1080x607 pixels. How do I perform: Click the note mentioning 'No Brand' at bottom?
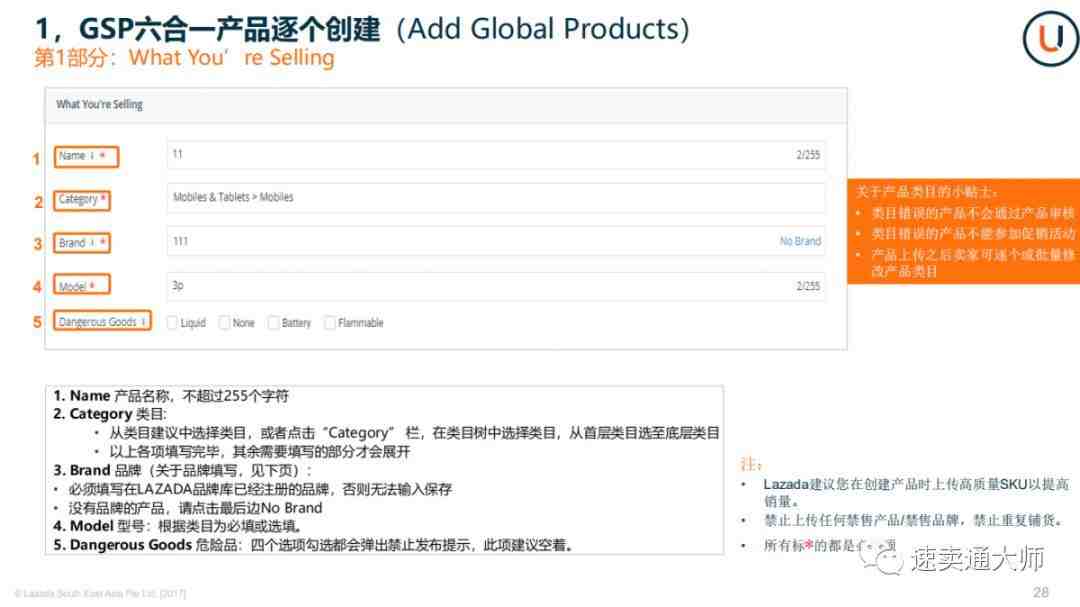click(195, 508)
